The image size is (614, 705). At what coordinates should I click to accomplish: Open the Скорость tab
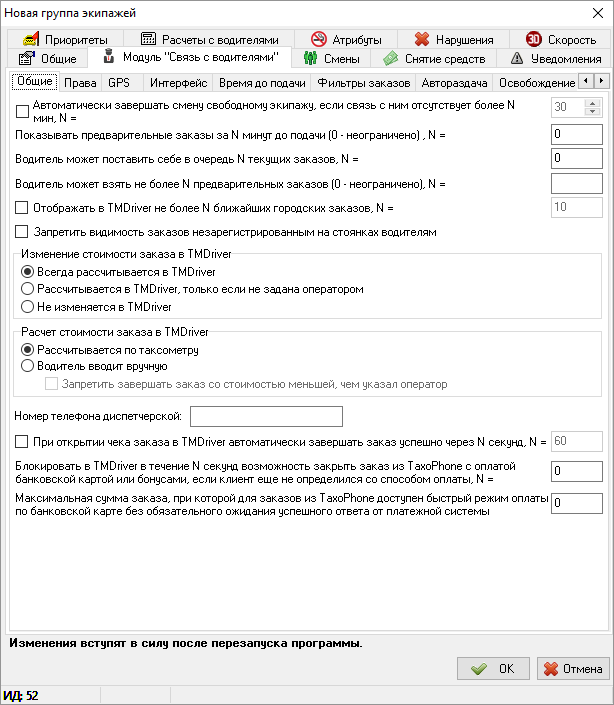[561, 40]
